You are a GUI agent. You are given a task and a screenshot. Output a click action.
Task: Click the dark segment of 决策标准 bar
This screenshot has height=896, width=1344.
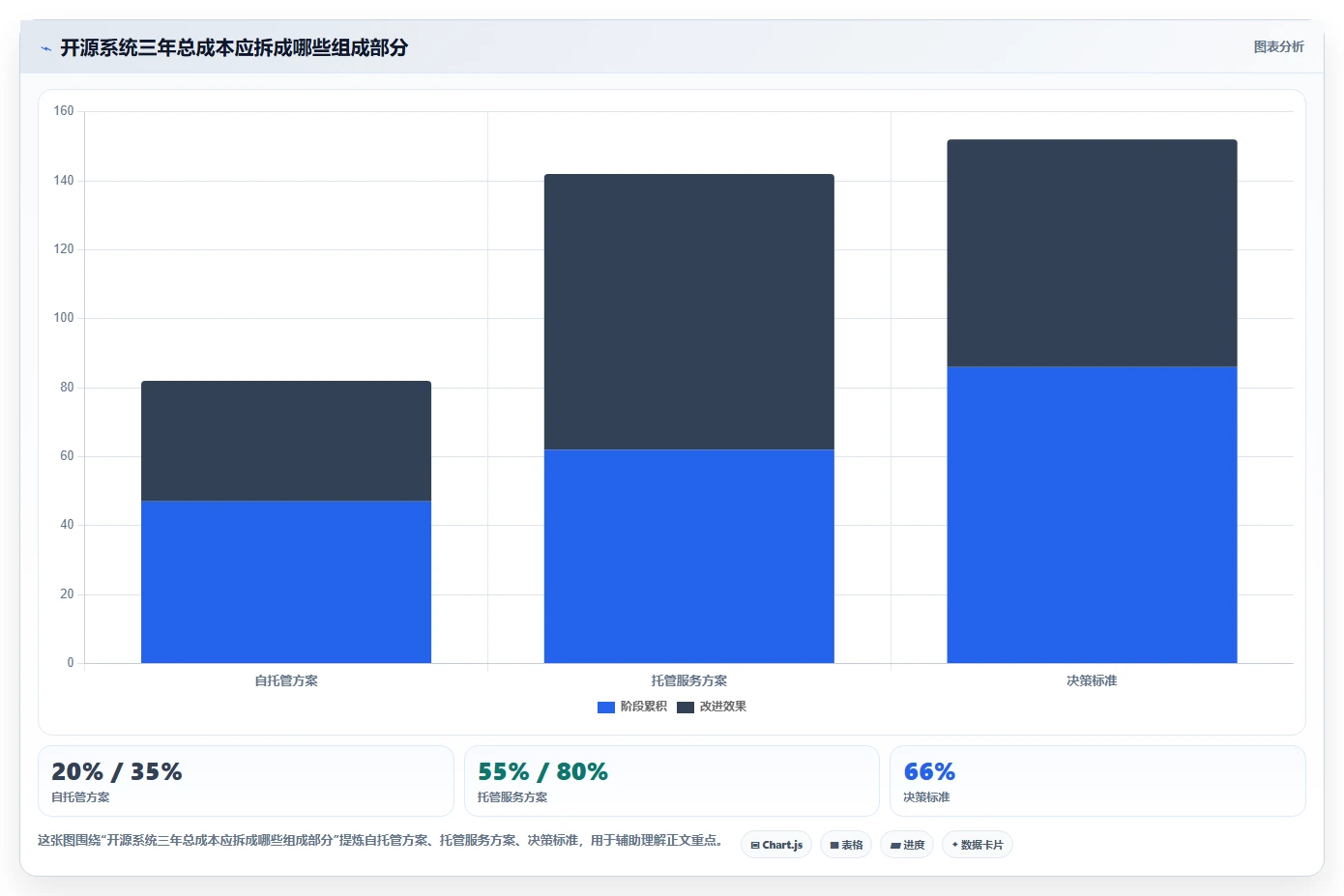[1092, 253]
